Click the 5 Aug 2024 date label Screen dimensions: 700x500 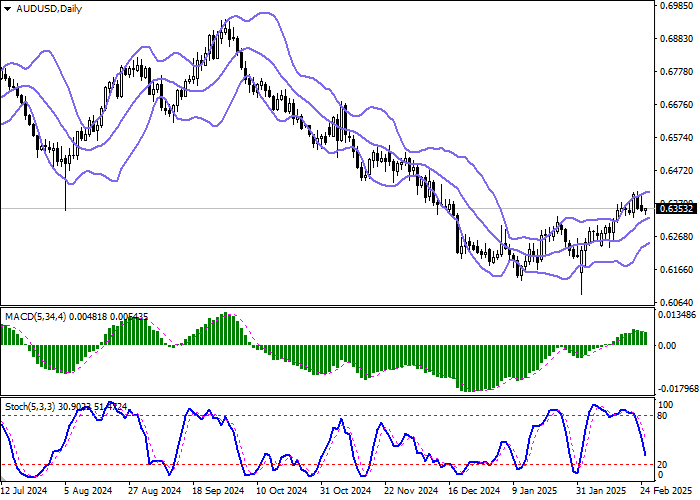click(x=86, y=491)
